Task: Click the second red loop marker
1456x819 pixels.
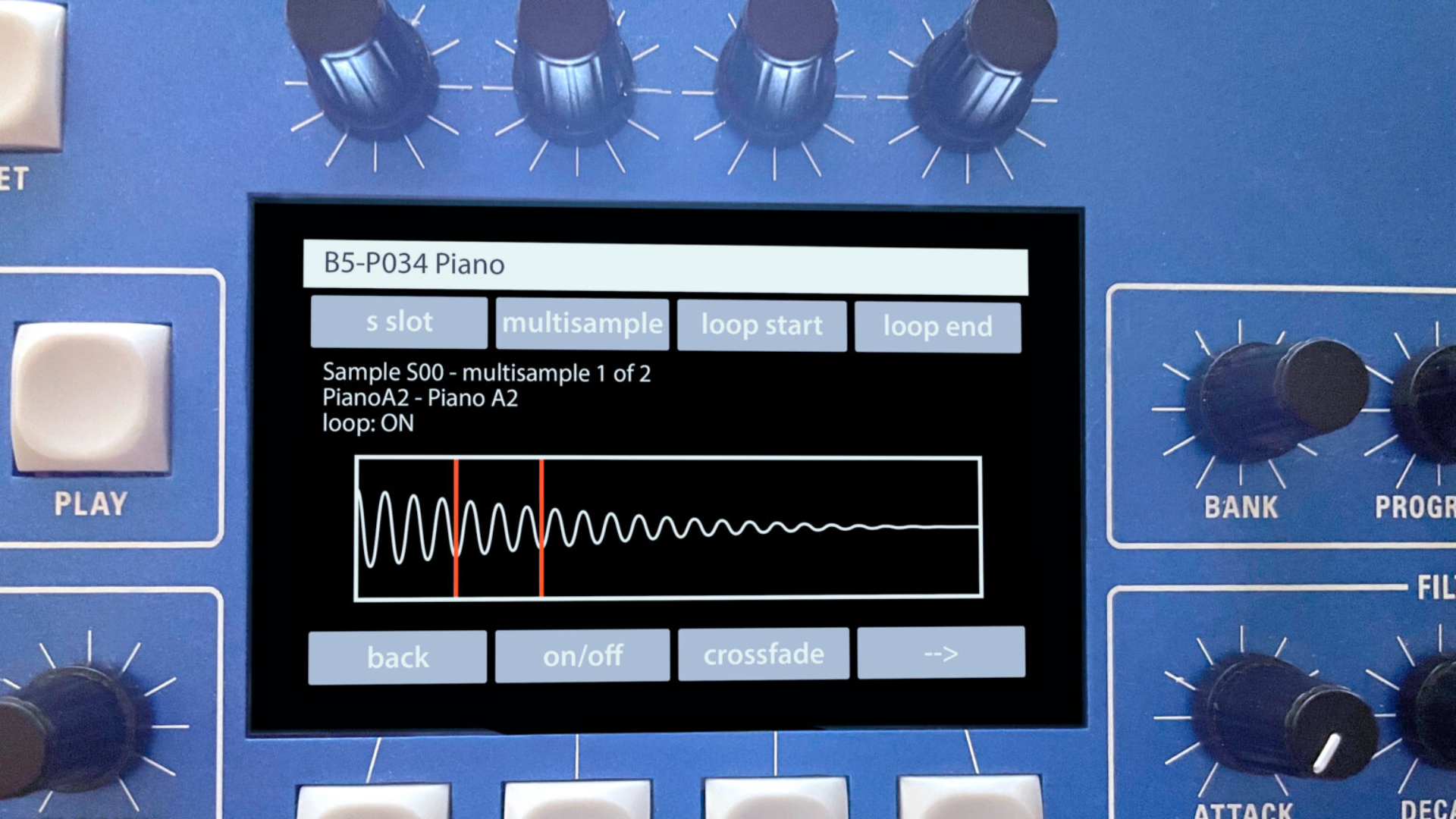Action: [541, 528]
